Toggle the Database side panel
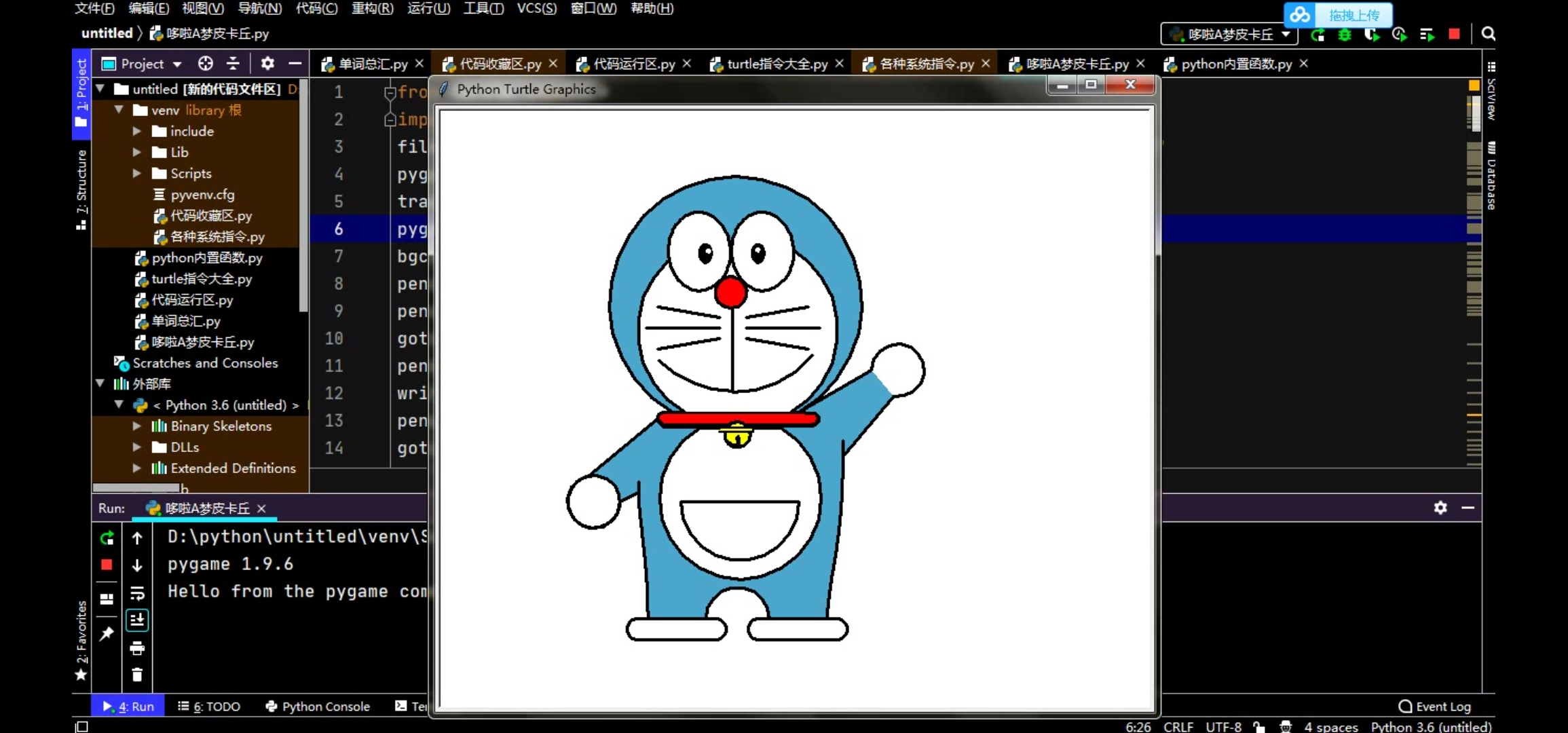Viewport: 1568px width, 733px height. click(1491, 175)
